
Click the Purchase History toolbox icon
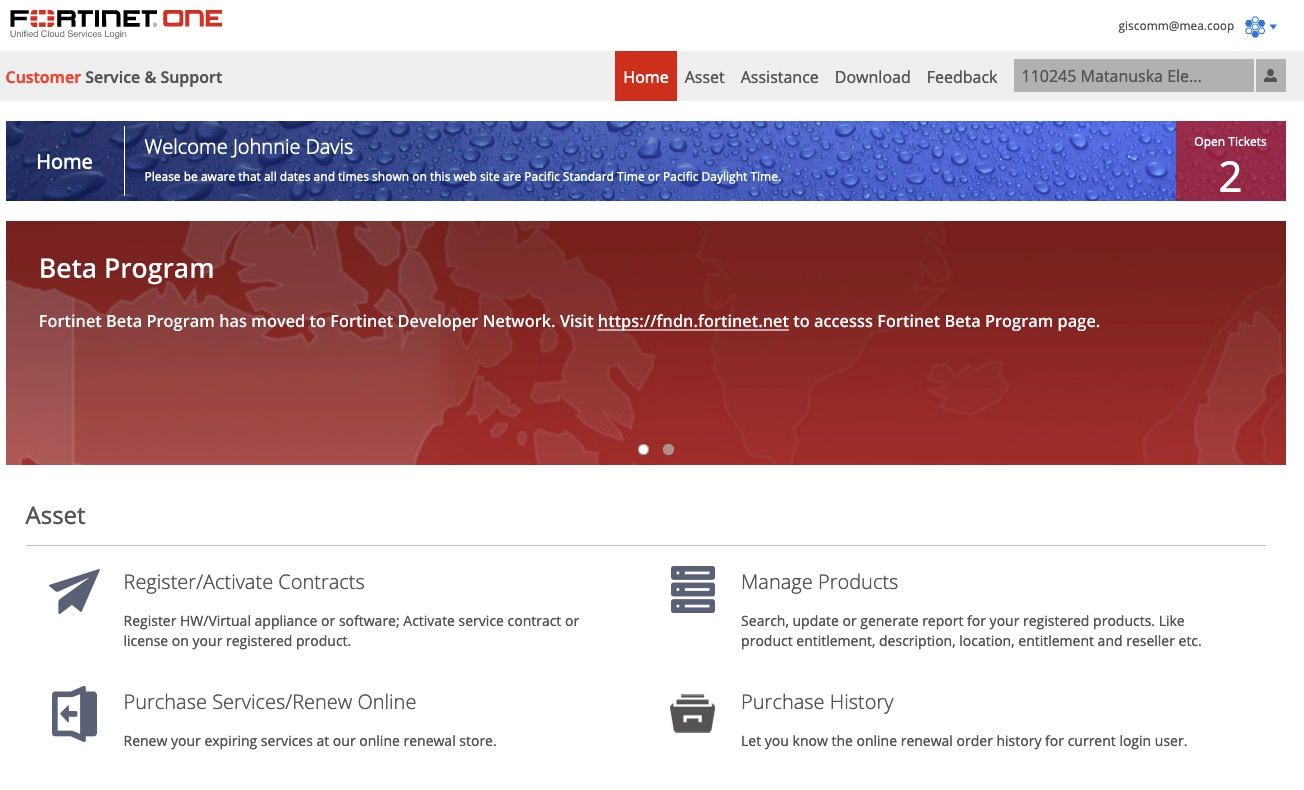point(692,712)
